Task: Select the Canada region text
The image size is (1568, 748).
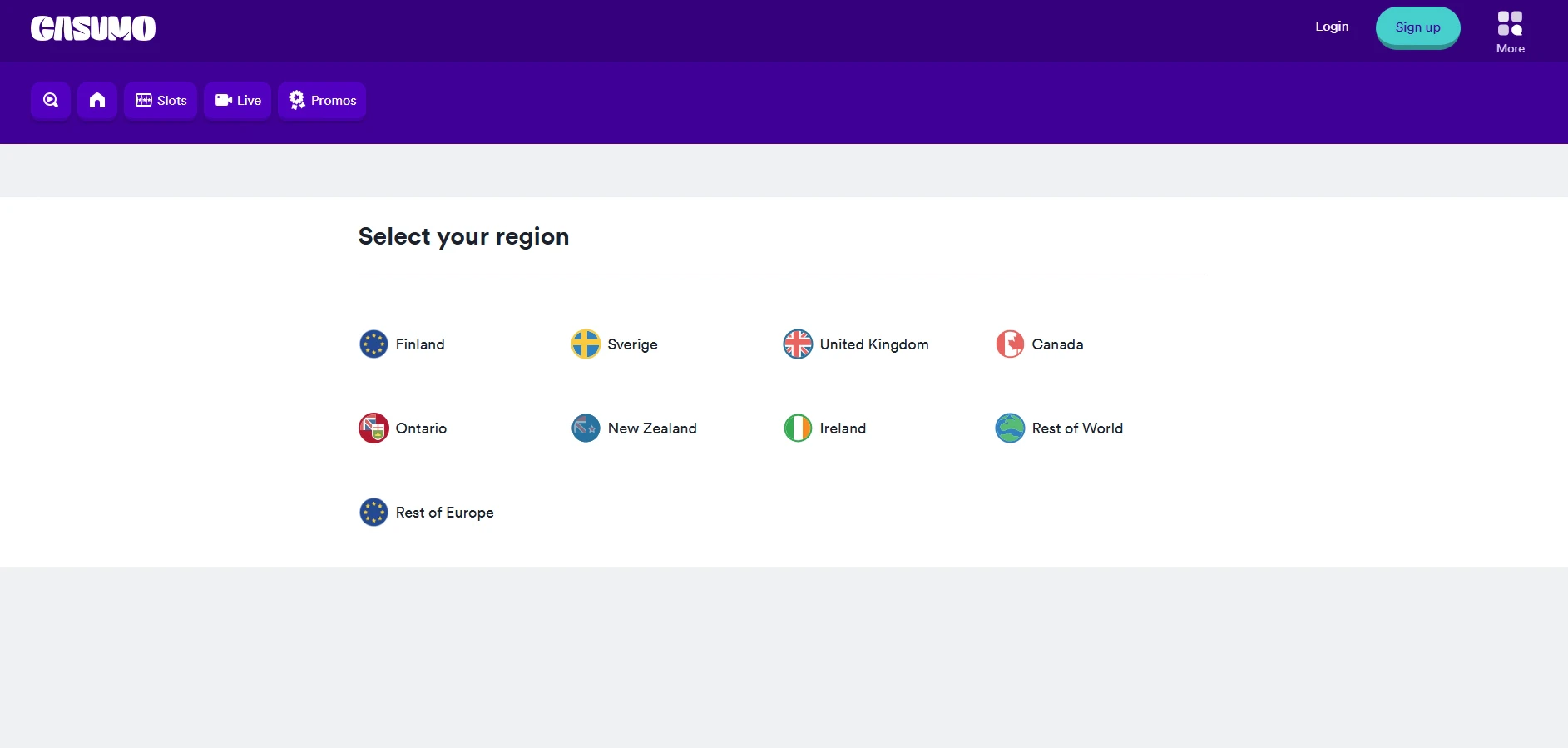Action: click(x=1057, y=344)
